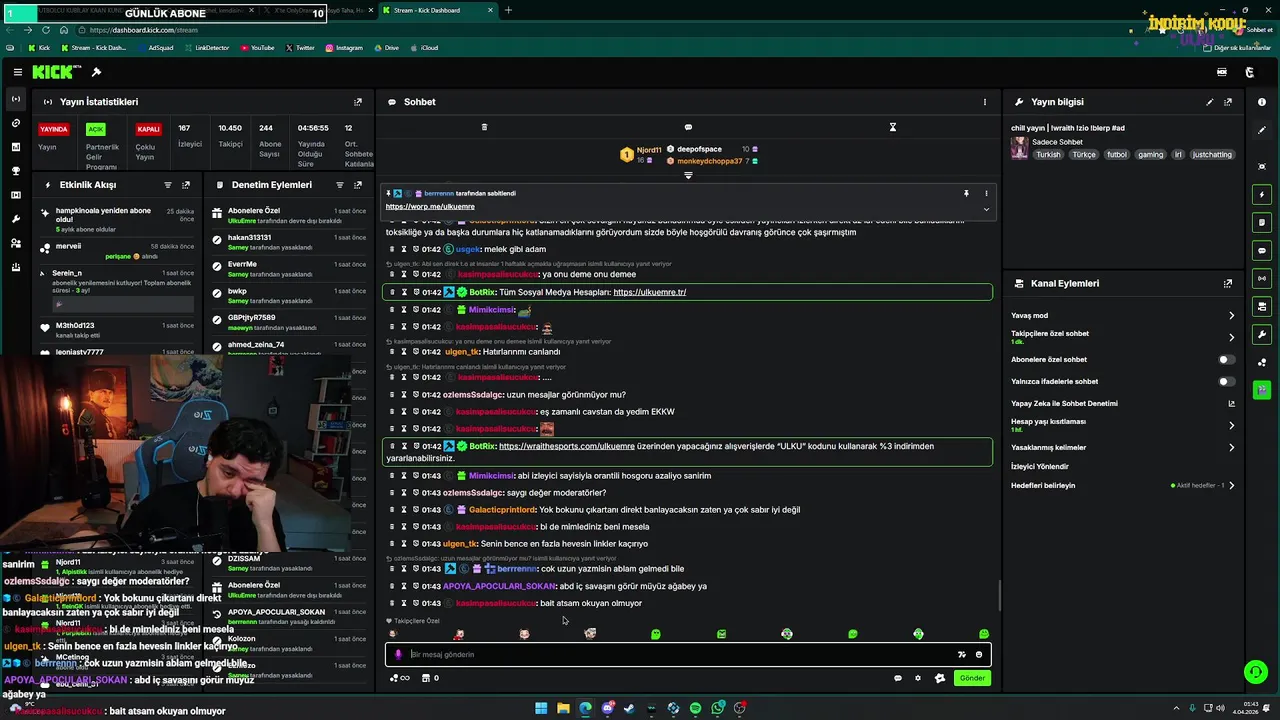Open wraithesports.com/ulkuemre link in chat
The width and height of the screenshot is (1280, 720).
[x=567, y=446]
